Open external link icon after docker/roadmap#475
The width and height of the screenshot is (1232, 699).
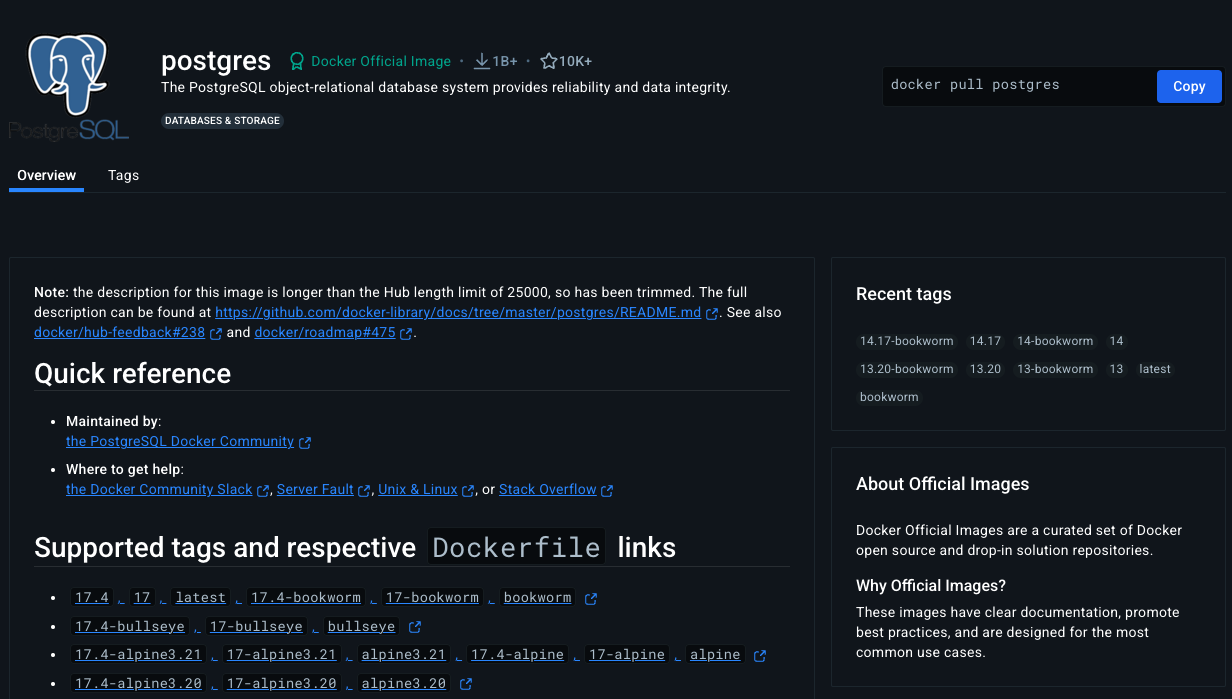coord(406,333)
